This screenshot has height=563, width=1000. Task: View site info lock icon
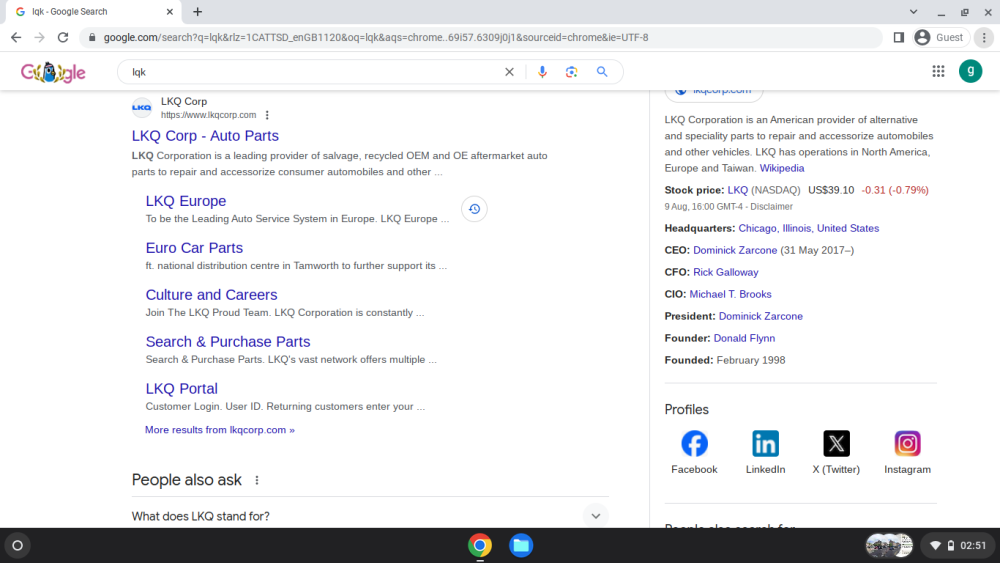92,38
